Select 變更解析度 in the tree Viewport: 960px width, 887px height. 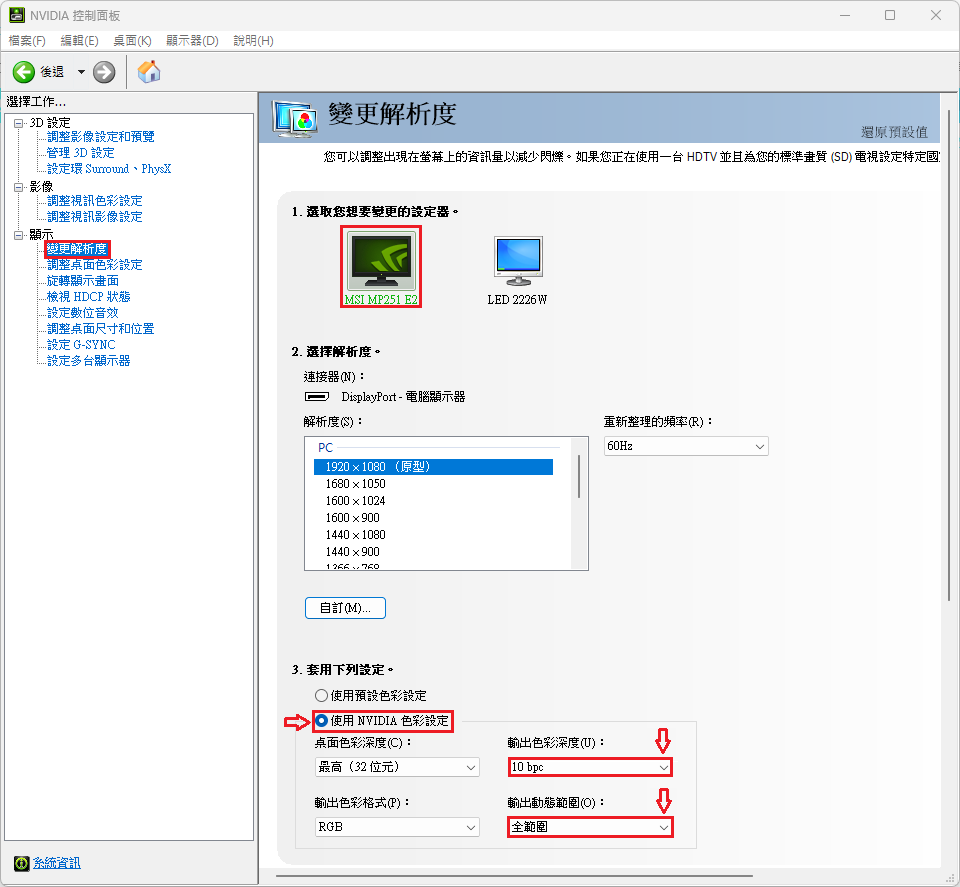(x=77, y=249)
